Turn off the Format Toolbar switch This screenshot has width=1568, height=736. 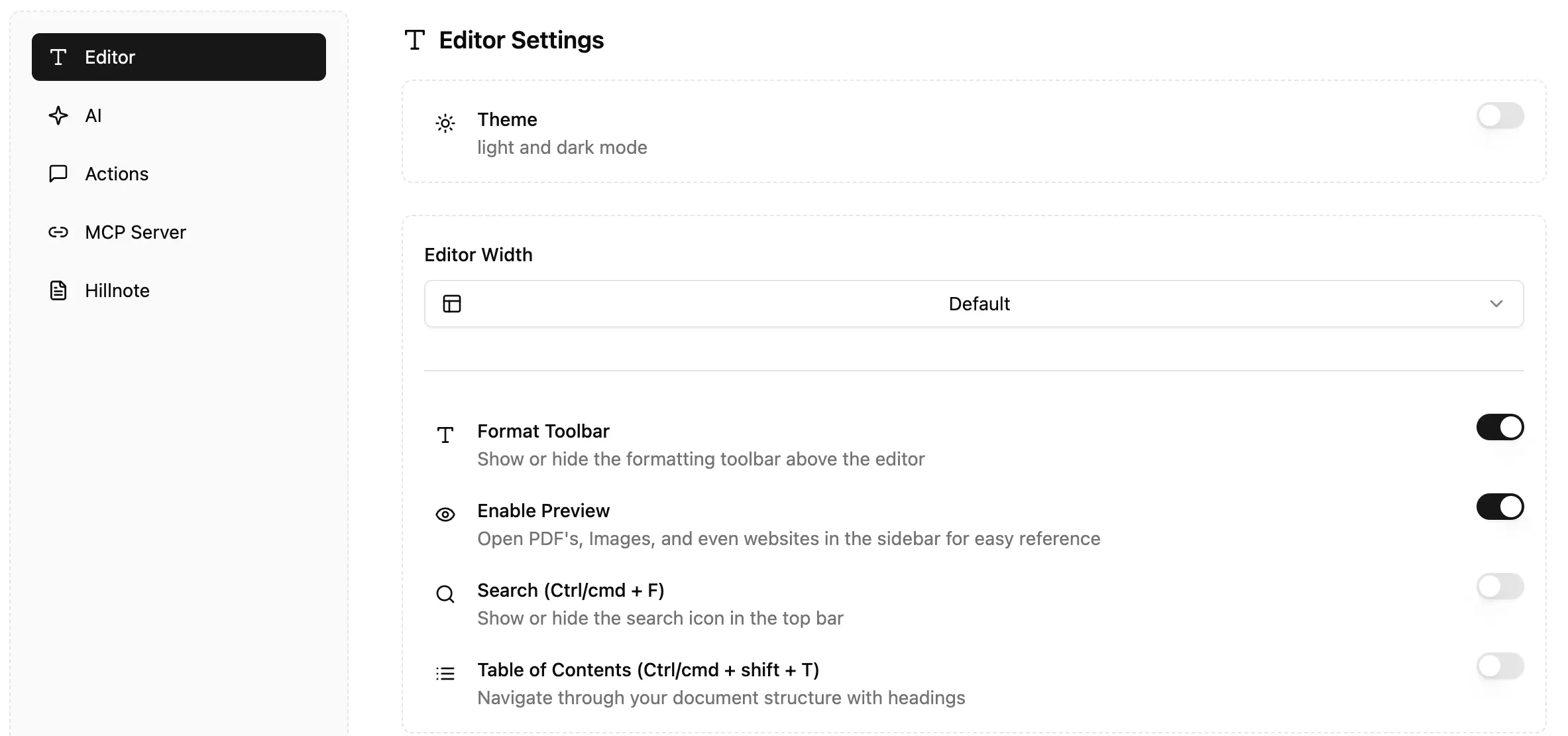(1500, 428)
